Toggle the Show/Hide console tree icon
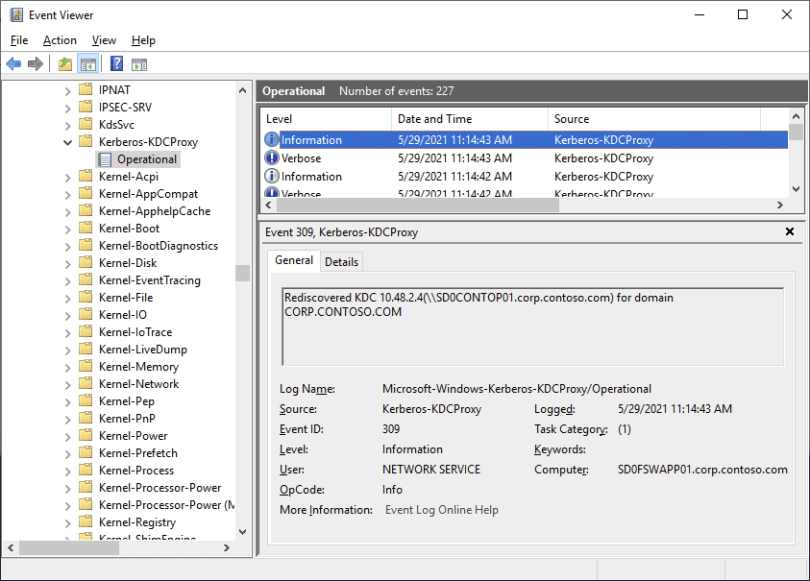This screenshot has width=810, height=581. click(x=87, y=63)
